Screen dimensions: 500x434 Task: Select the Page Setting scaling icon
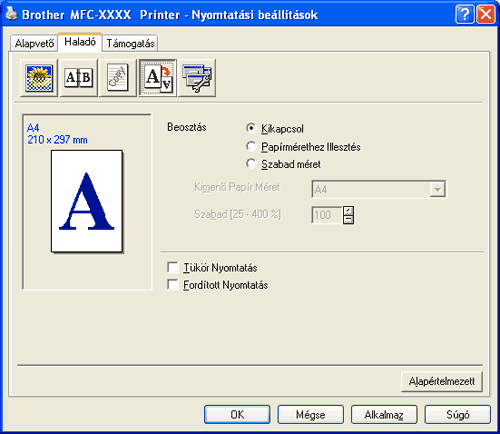158,78
